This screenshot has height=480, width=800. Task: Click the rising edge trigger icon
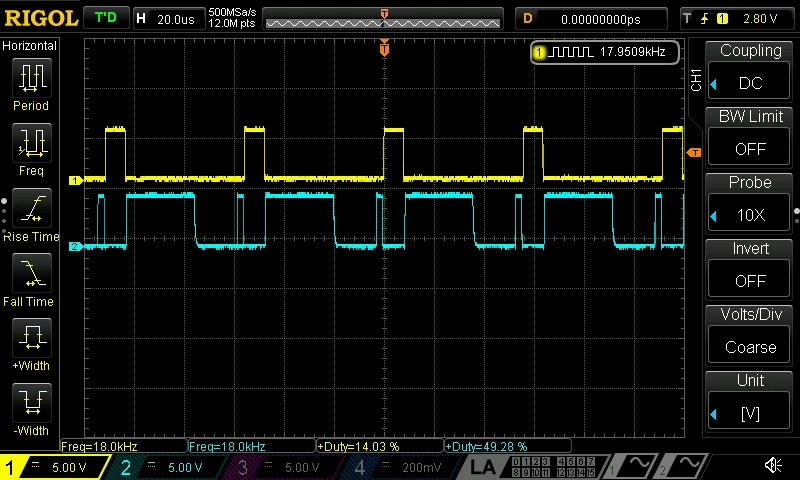coord(704,19)
